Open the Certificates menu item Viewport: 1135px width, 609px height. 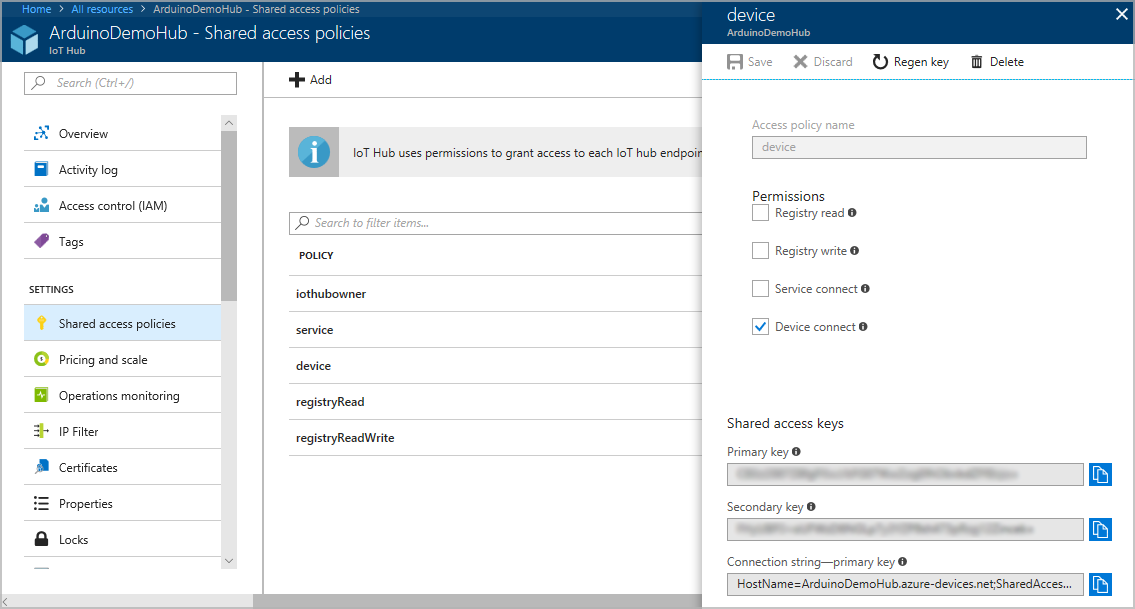122,467
